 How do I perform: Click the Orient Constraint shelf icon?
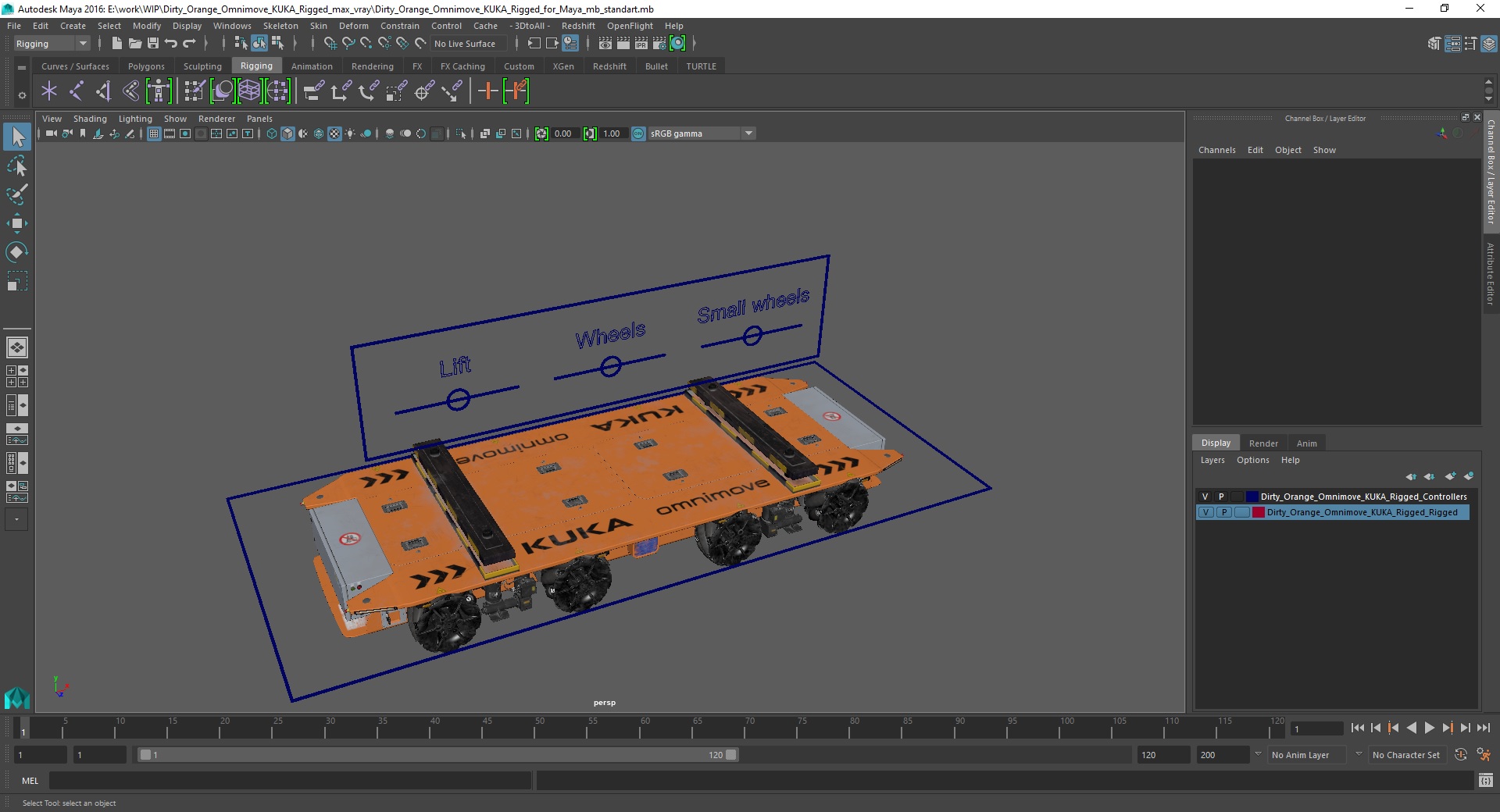[x=369, y=91]
